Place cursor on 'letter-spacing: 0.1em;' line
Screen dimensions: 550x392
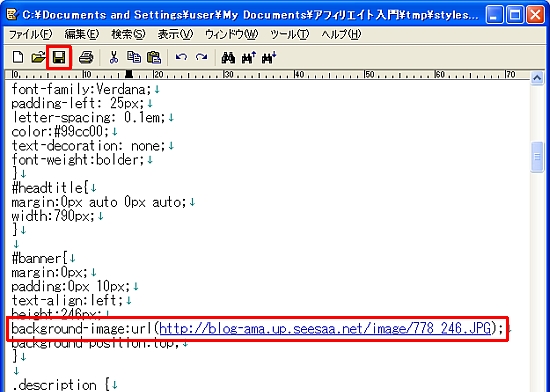(x=88, y=117)
